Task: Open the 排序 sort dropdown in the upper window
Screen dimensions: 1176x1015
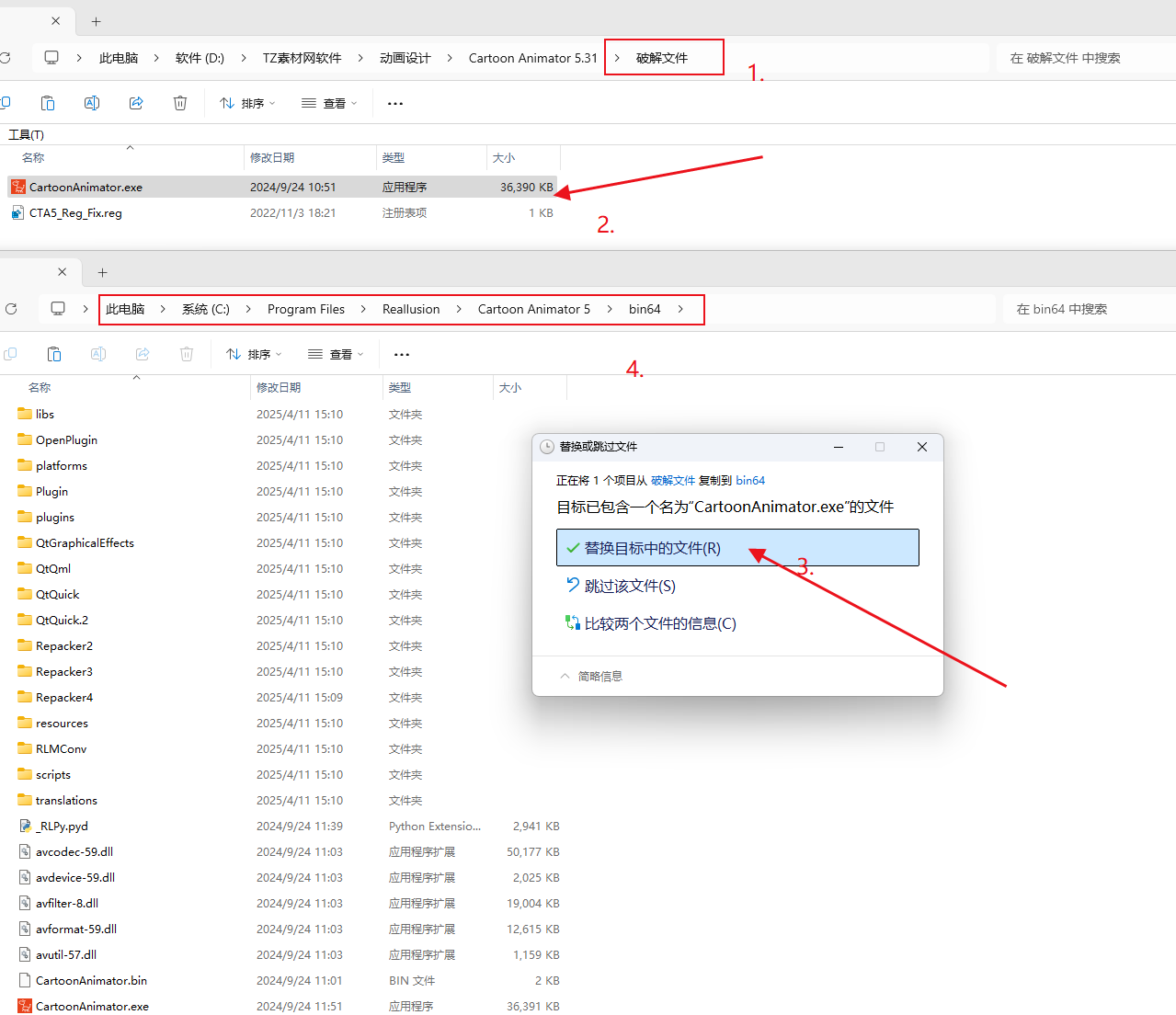Action: pos(247,104)
